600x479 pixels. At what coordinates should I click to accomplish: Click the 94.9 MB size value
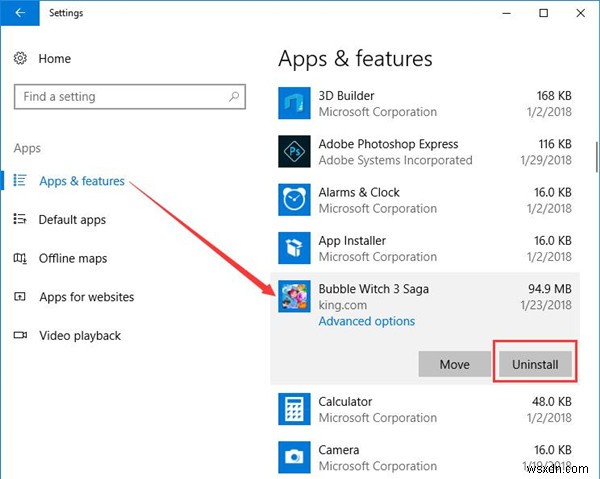[x=550, y=288]
